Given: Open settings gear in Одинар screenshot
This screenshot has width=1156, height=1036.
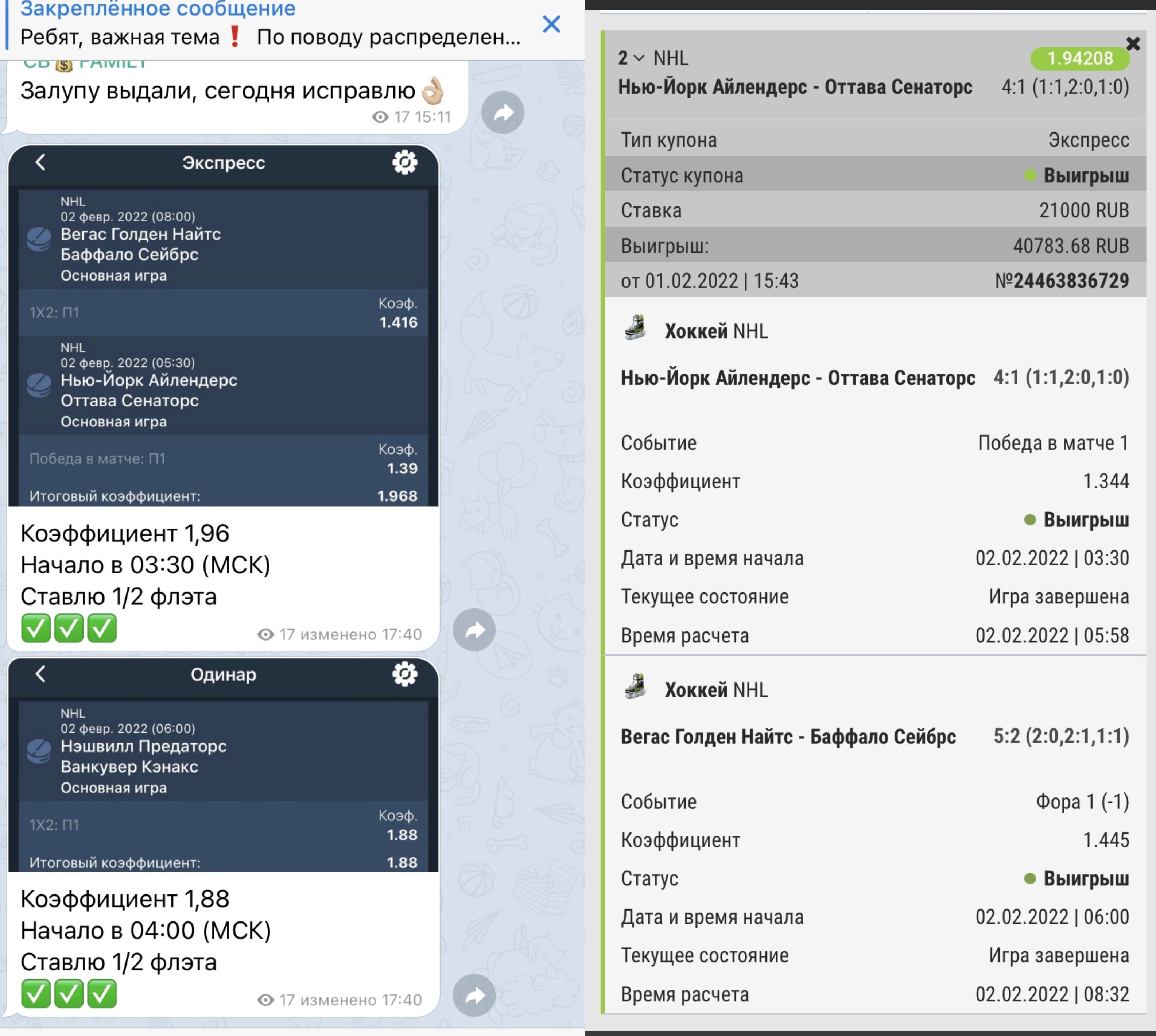Looking at the screenshot, I should coord(404,674).
